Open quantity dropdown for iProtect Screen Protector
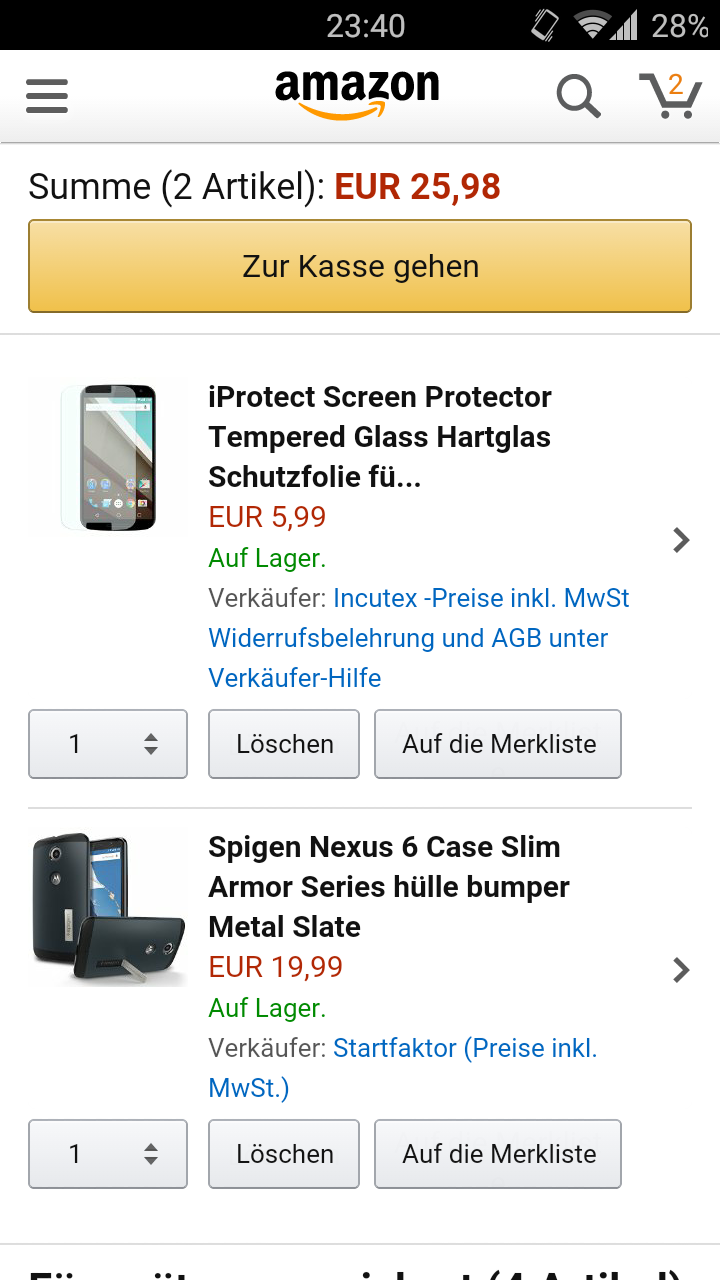Viewport: 720px width, 1280px height. [x=108, y=744]
